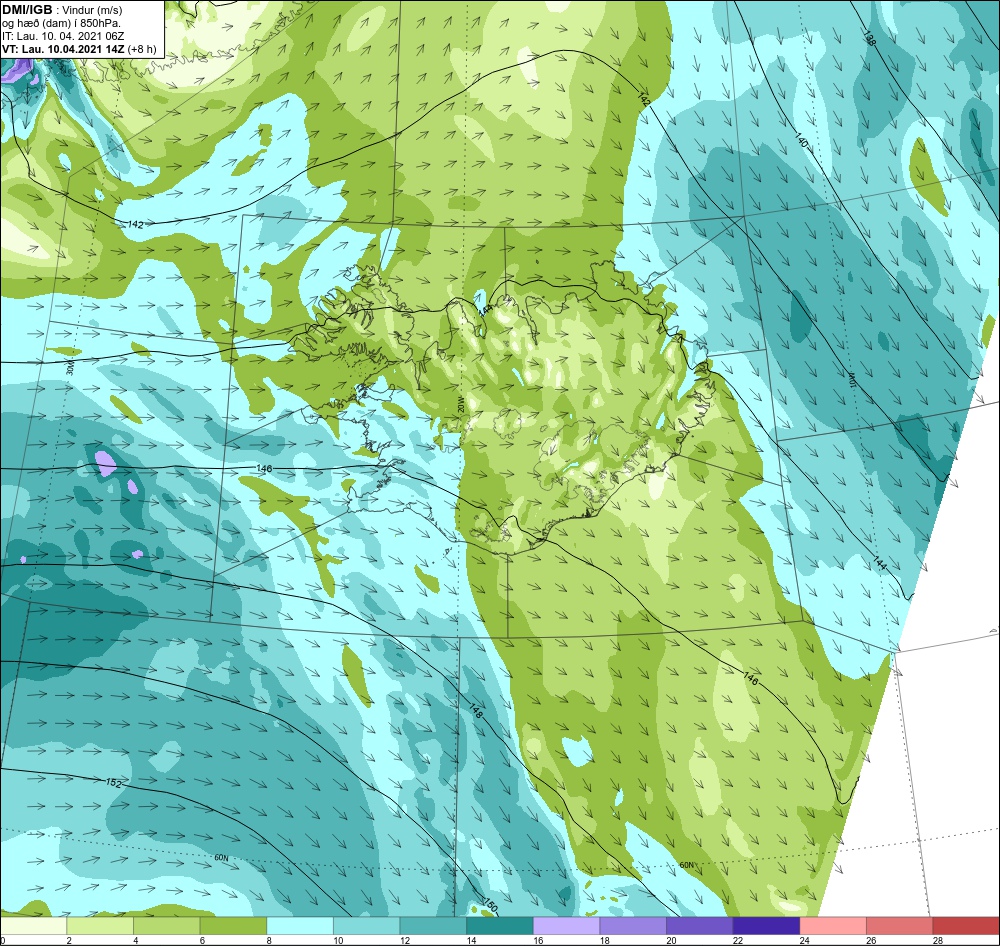Click the 'VT: Lau. 10.04.2021 14Z (+8 h)' line
This screenshot has width=1000, height=946.
click(x=79, y=49)
